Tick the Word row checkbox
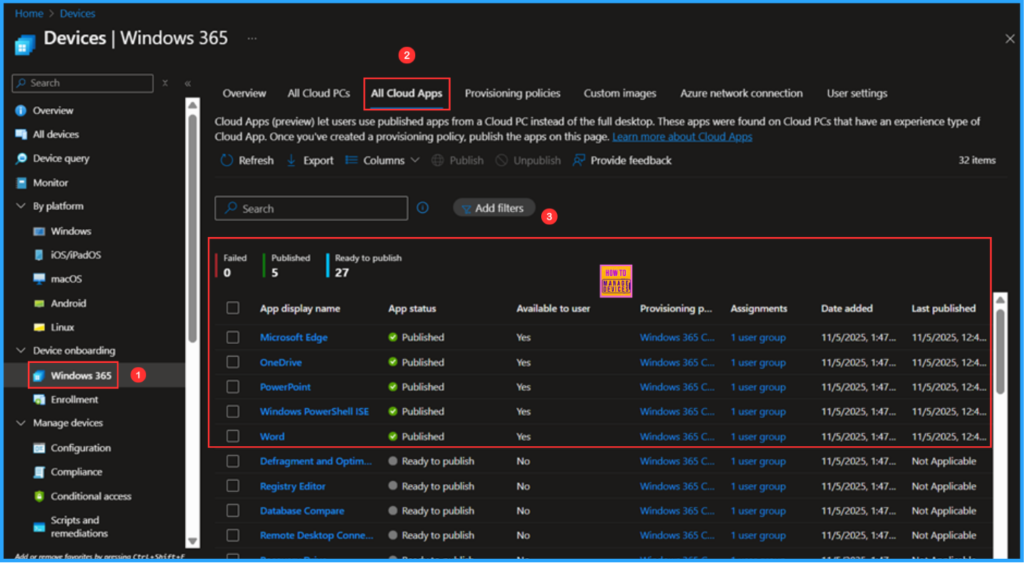 [x=232, y=436]
